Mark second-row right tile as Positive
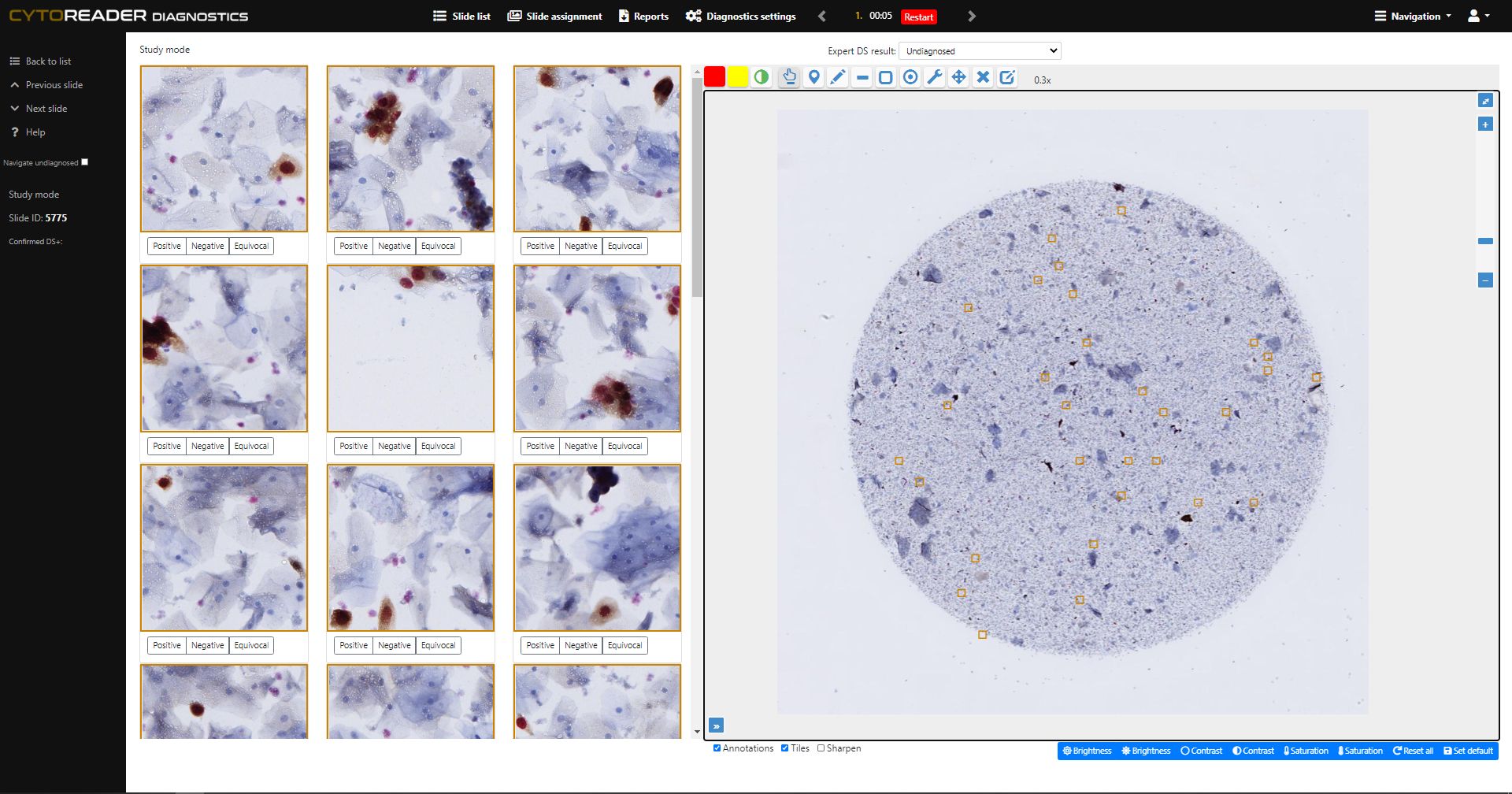This screenshot has width=1512, height=794. (540, 446)
